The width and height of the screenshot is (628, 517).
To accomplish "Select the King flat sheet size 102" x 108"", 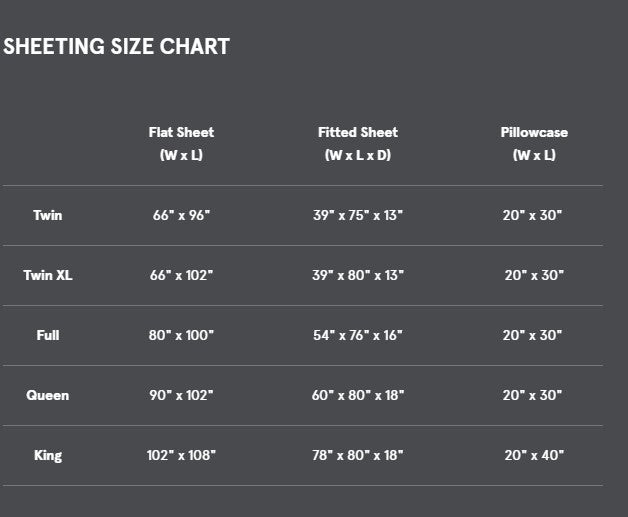I will (x=181, y=455).
